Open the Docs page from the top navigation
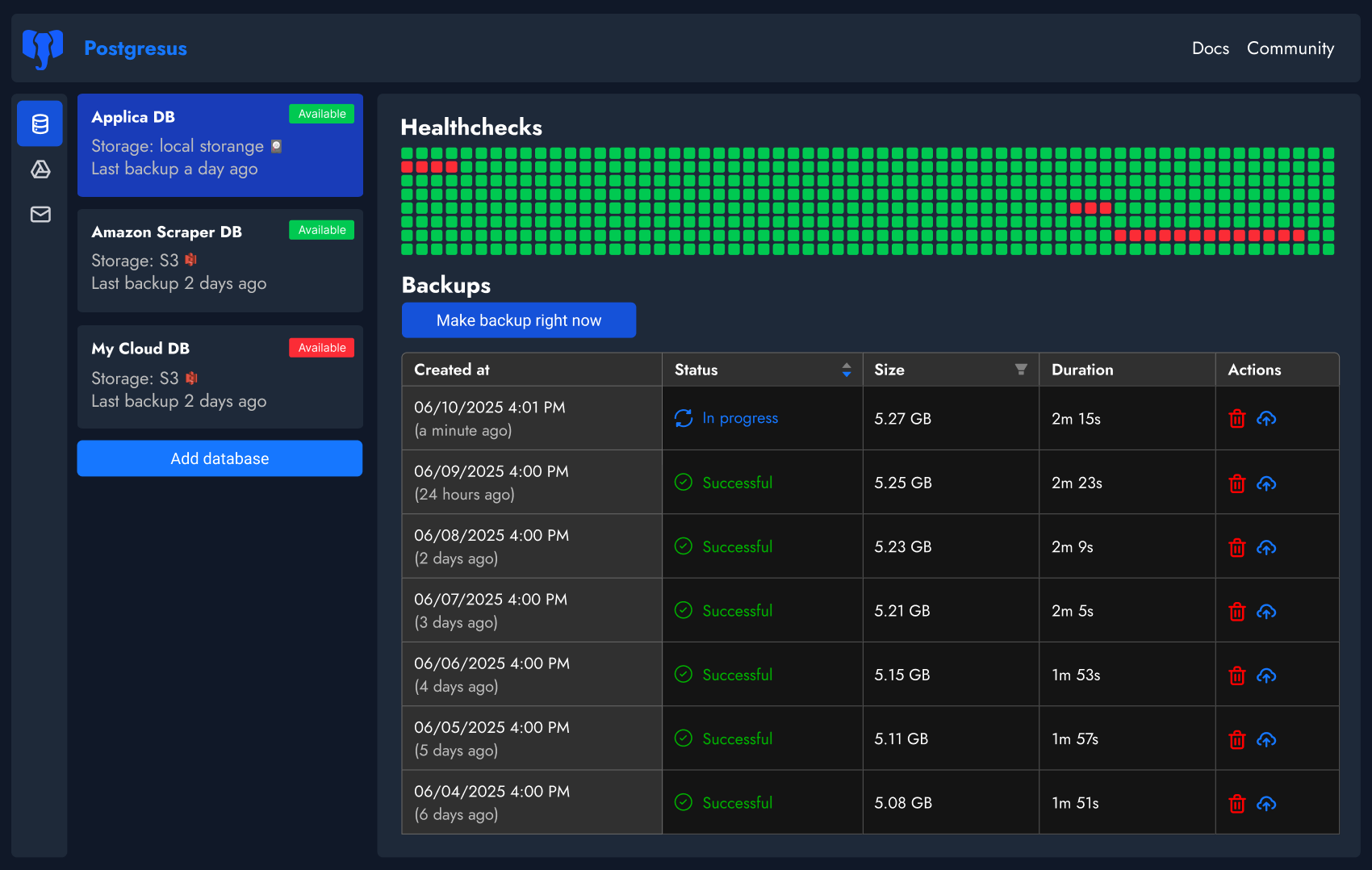 (1210, 48)
